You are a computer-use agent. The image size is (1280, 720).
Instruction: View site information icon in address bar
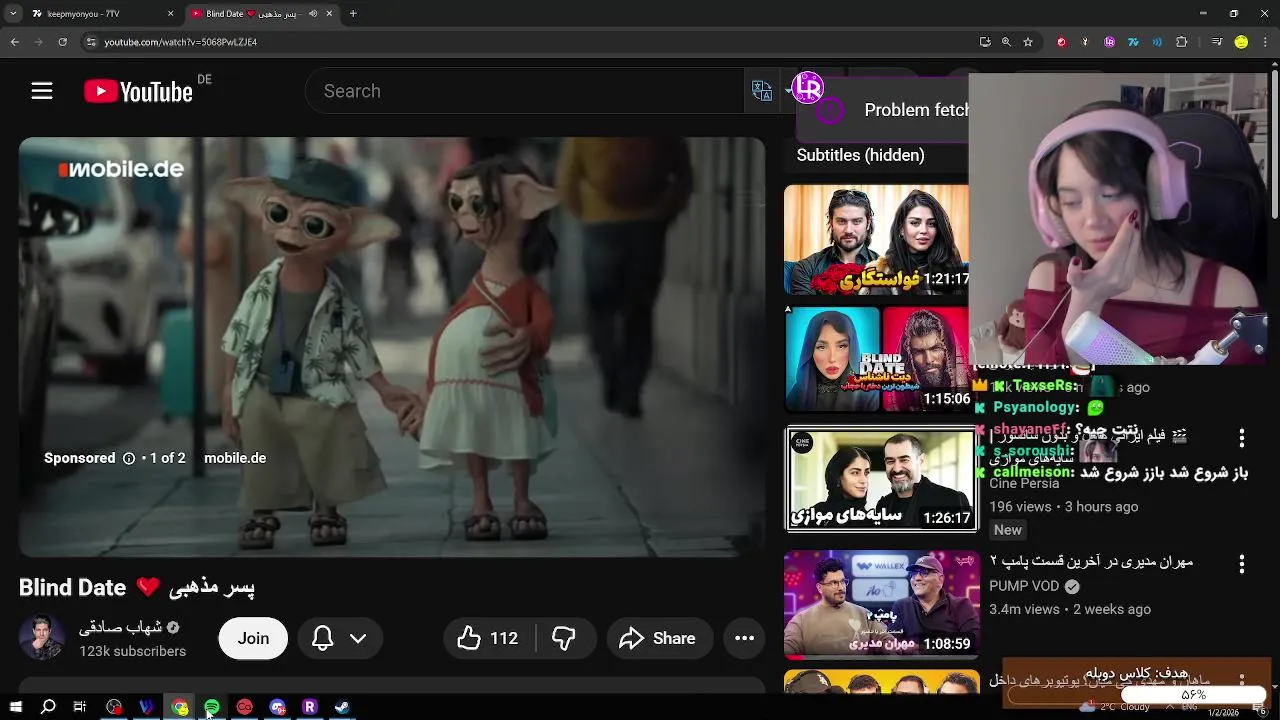pyautogui.click(x=91, y=42)
